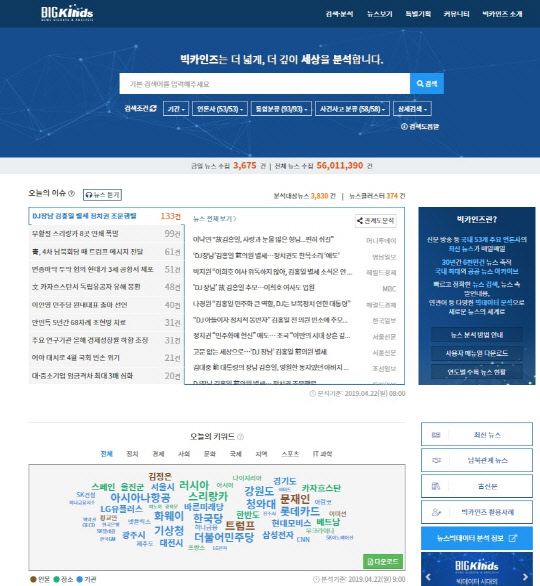
Task: Select issue '대·중소기업 임금격차 최대 3배 심화'
Action: [107, 376]
